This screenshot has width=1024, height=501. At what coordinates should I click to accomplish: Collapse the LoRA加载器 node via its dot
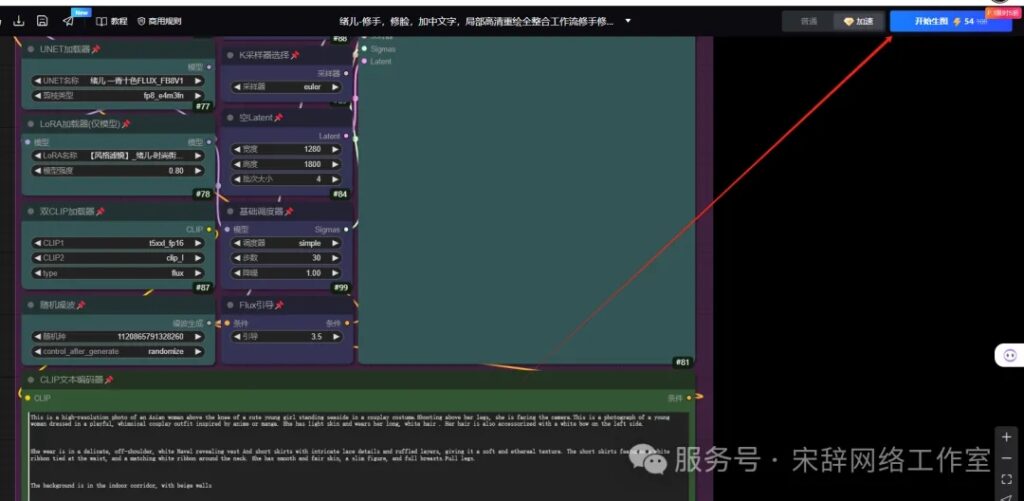pyautogui.click(x=30, y=123)
